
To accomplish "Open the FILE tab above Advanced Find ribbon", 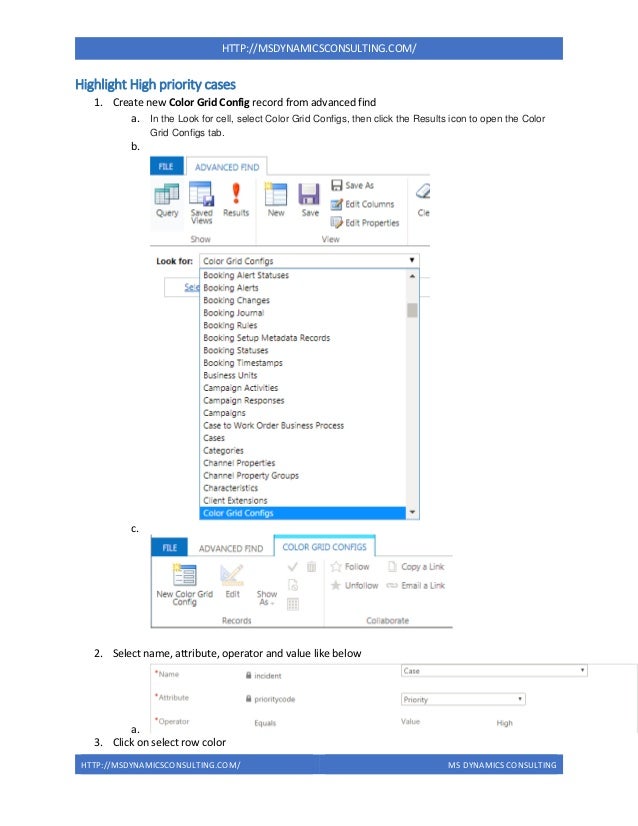I will [x=166, y=166].
